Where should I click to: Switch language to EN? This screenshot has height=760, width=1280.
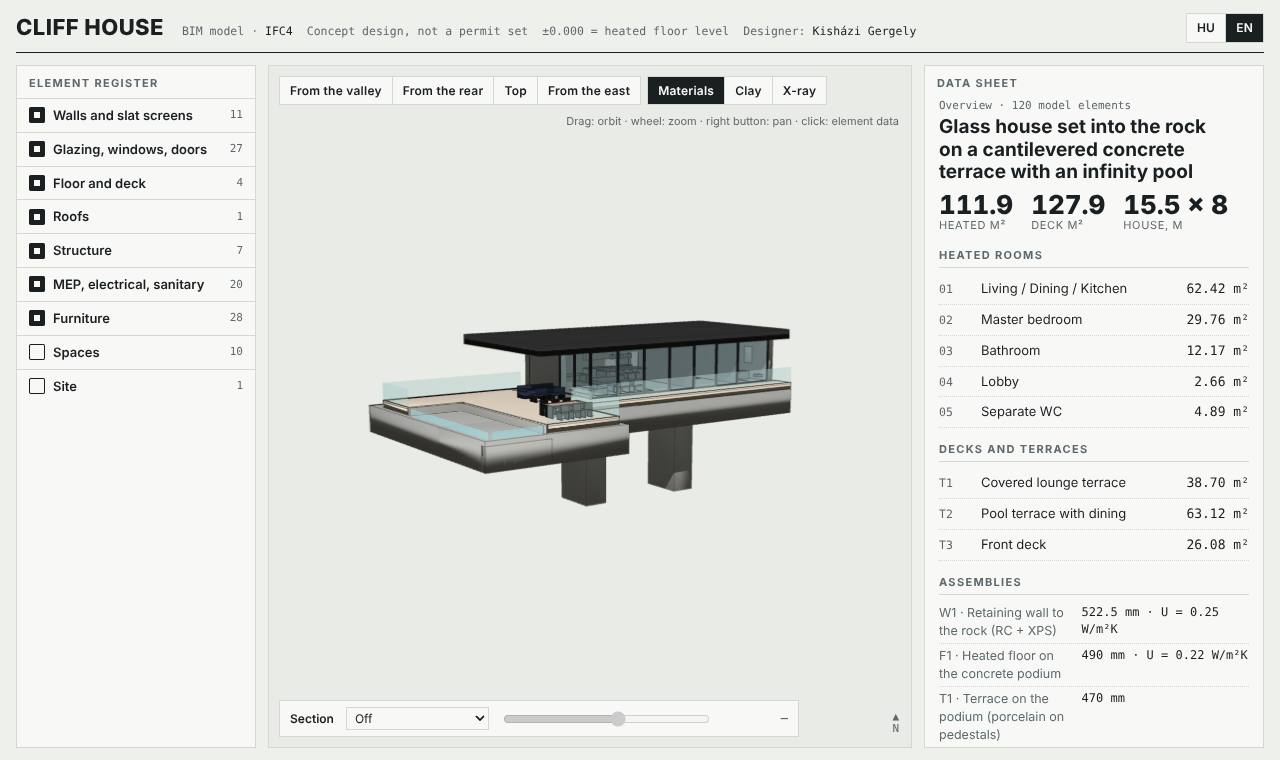1244,28
